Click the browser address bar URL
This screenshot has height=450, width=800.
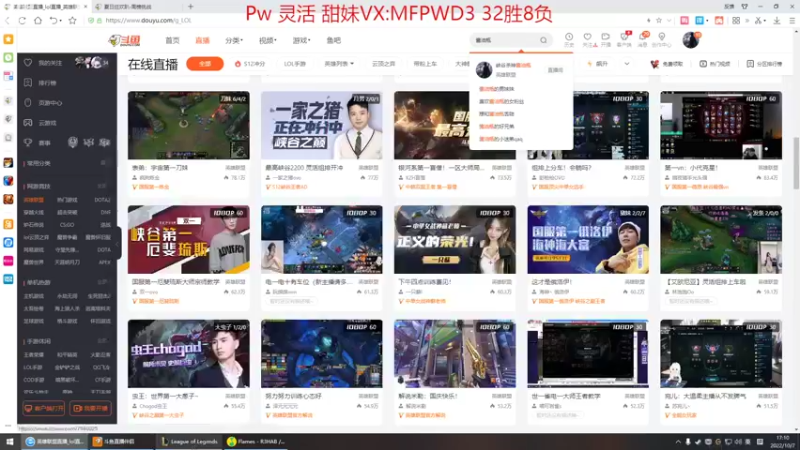(x=148, y=20)
